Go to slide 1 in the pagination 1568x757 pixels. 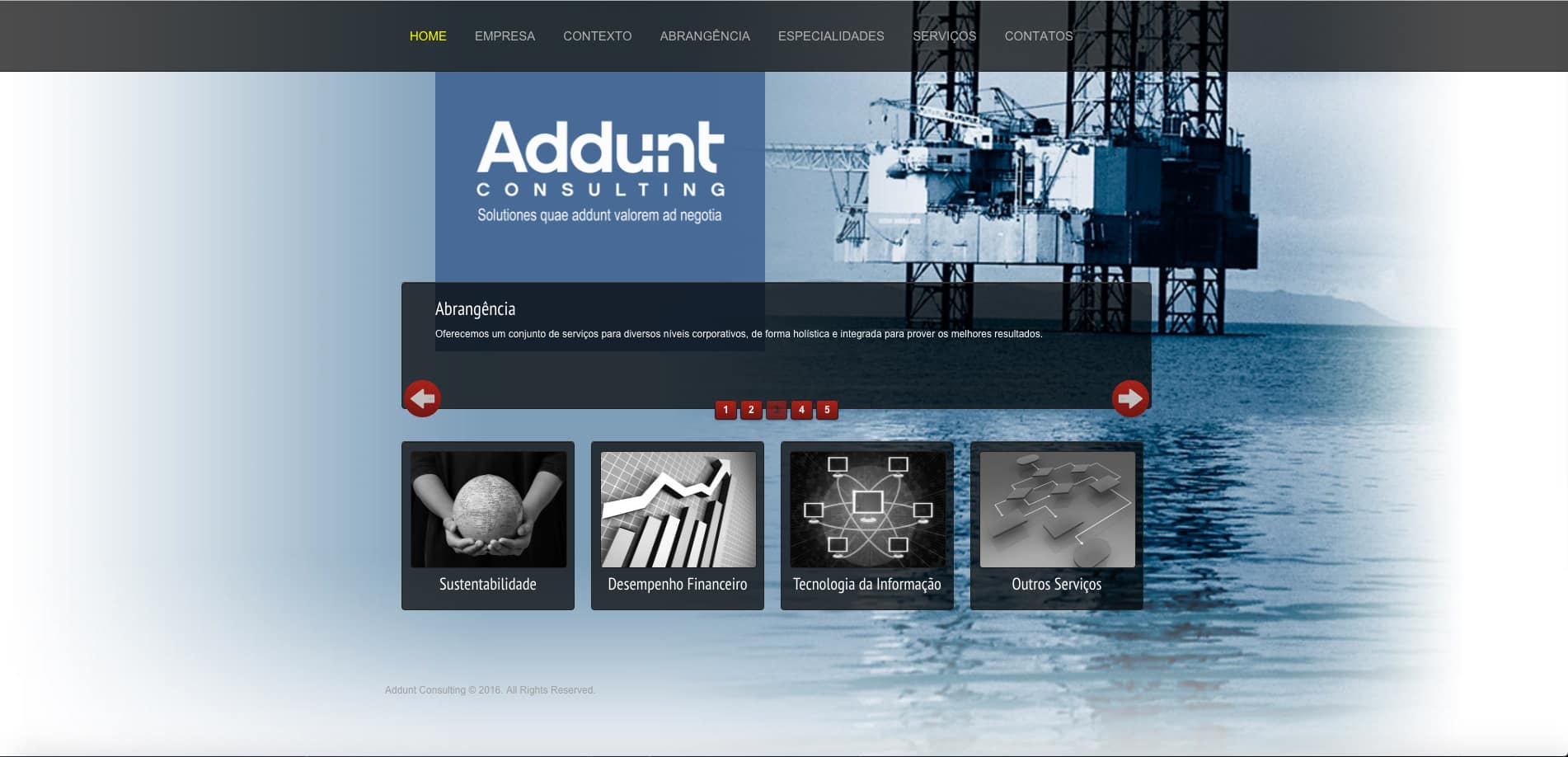pyautogui.click(x=725, y=410)
